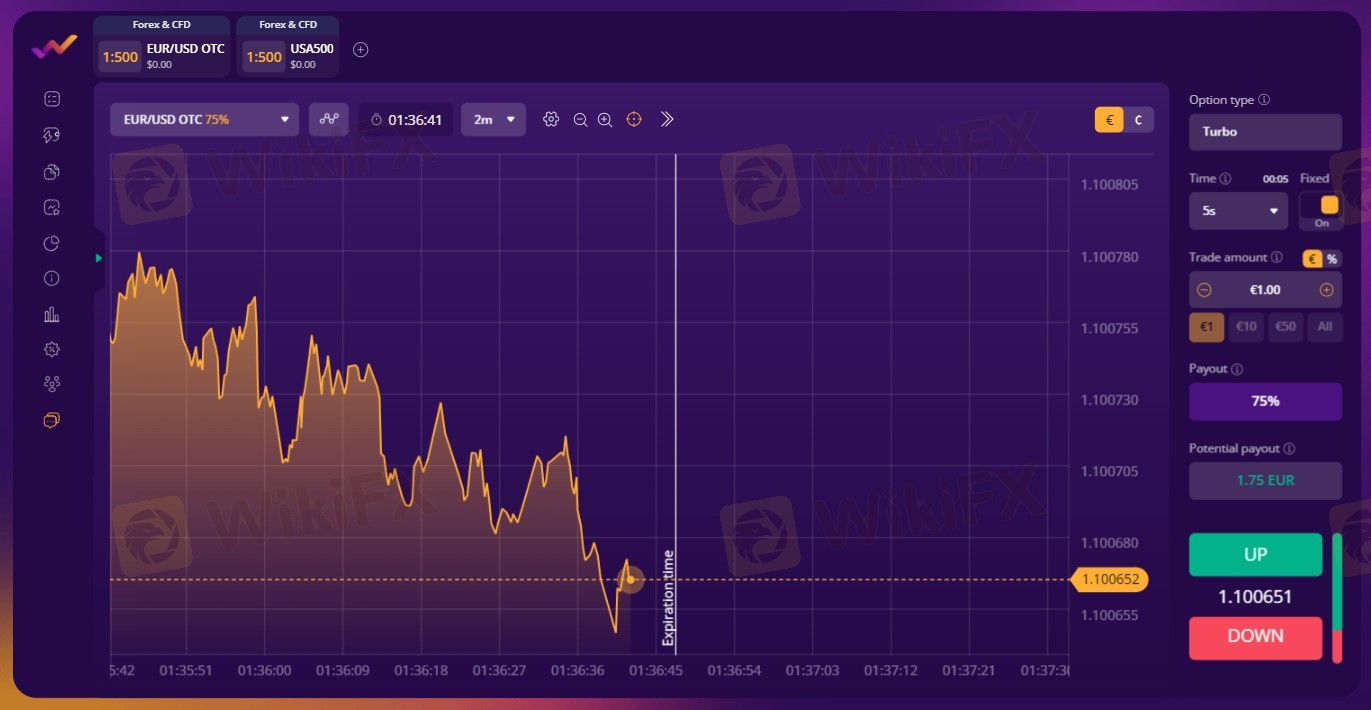The image size is (1371, 710).
Task: Click the orange crosshair target icon
Action: pos(634,119)
